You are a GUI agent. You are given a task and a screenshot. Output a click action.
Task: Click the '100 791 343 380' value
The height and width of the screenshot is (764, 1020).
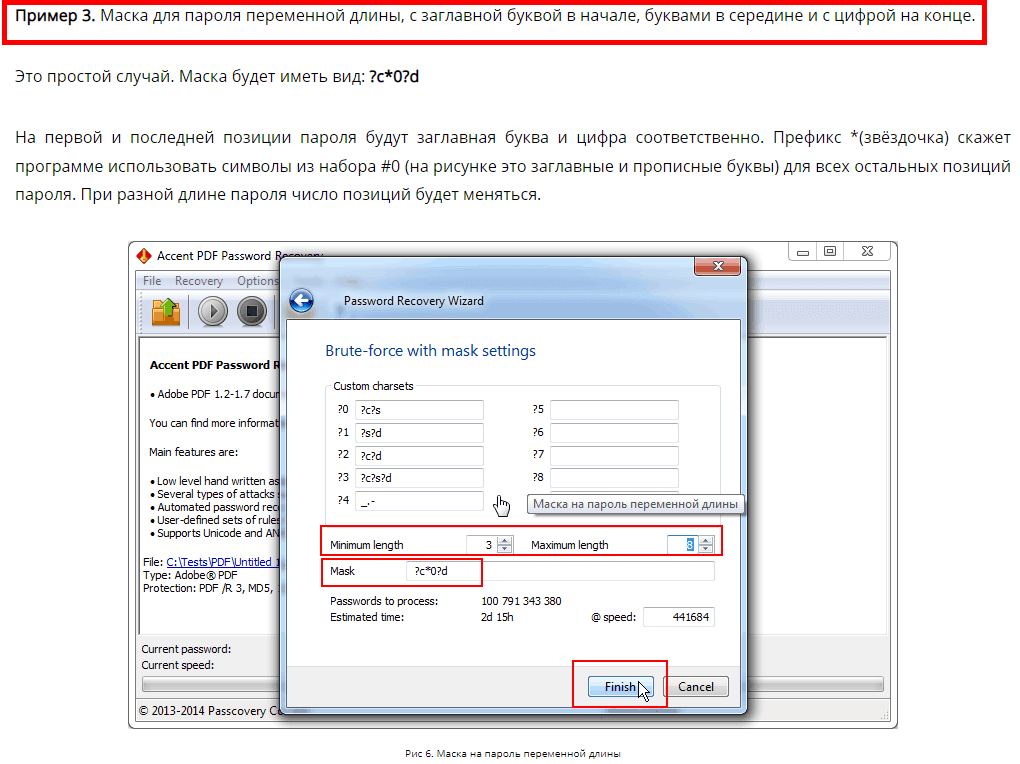[x=521, y=601]
